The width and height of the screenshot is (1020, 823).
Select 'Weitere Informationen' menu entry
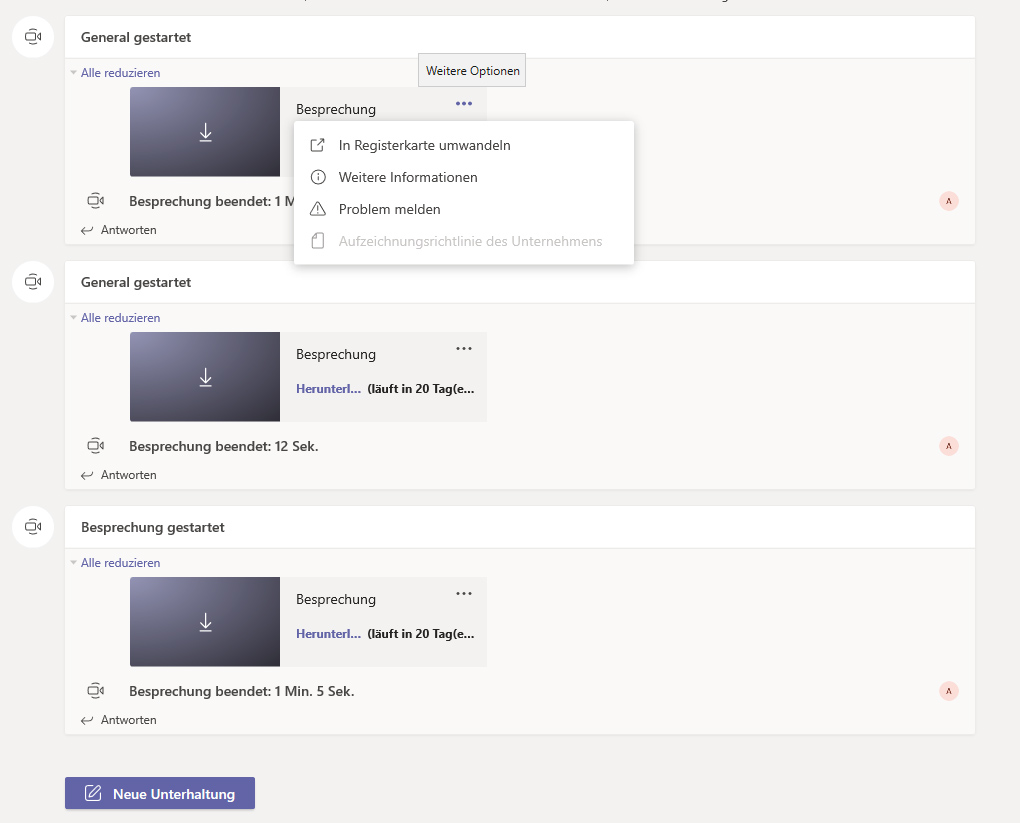464,177
